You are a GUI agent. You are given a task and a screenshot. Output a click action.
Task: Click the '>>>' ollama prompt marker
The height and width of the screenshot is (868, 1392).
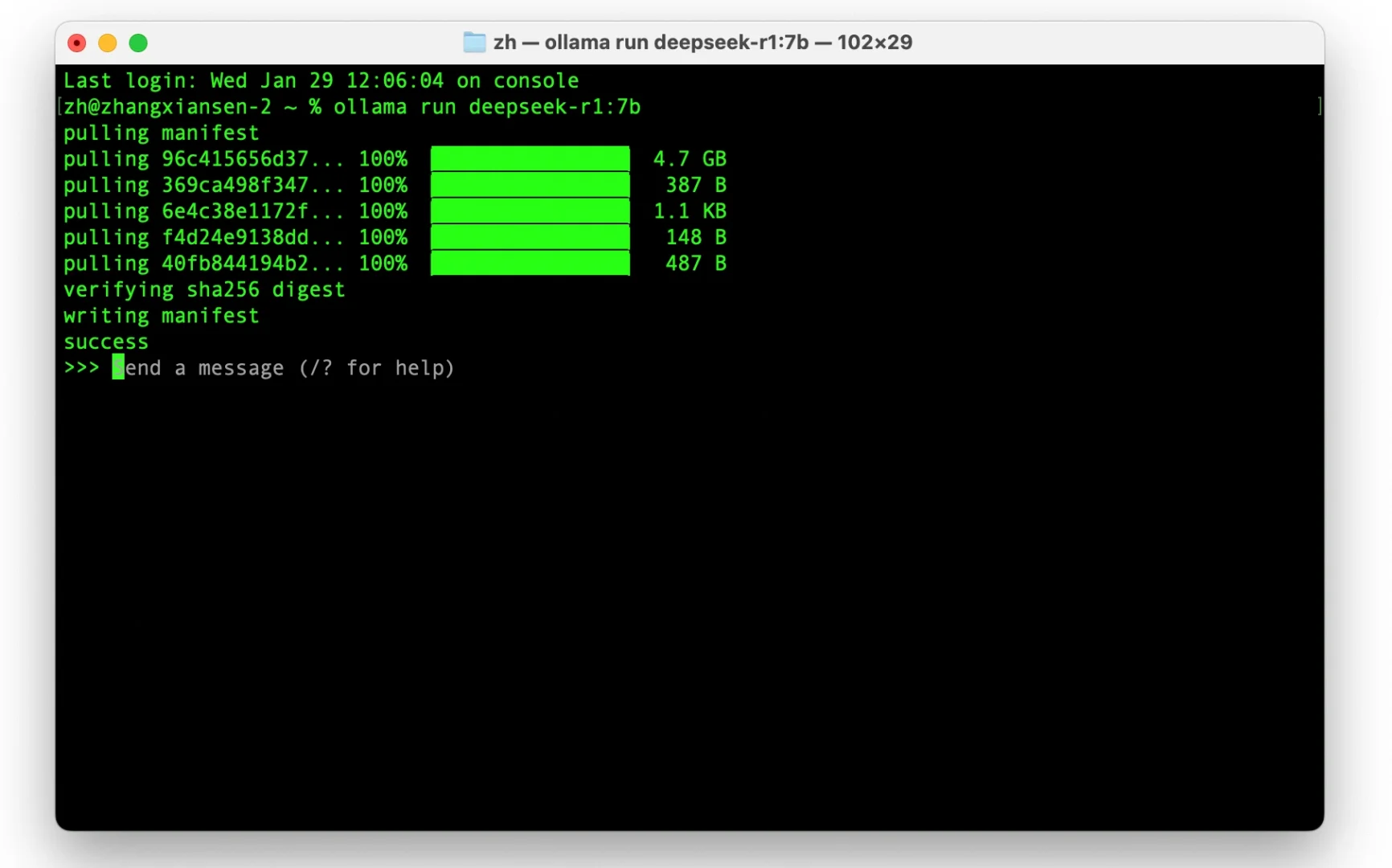click(81, 368)
